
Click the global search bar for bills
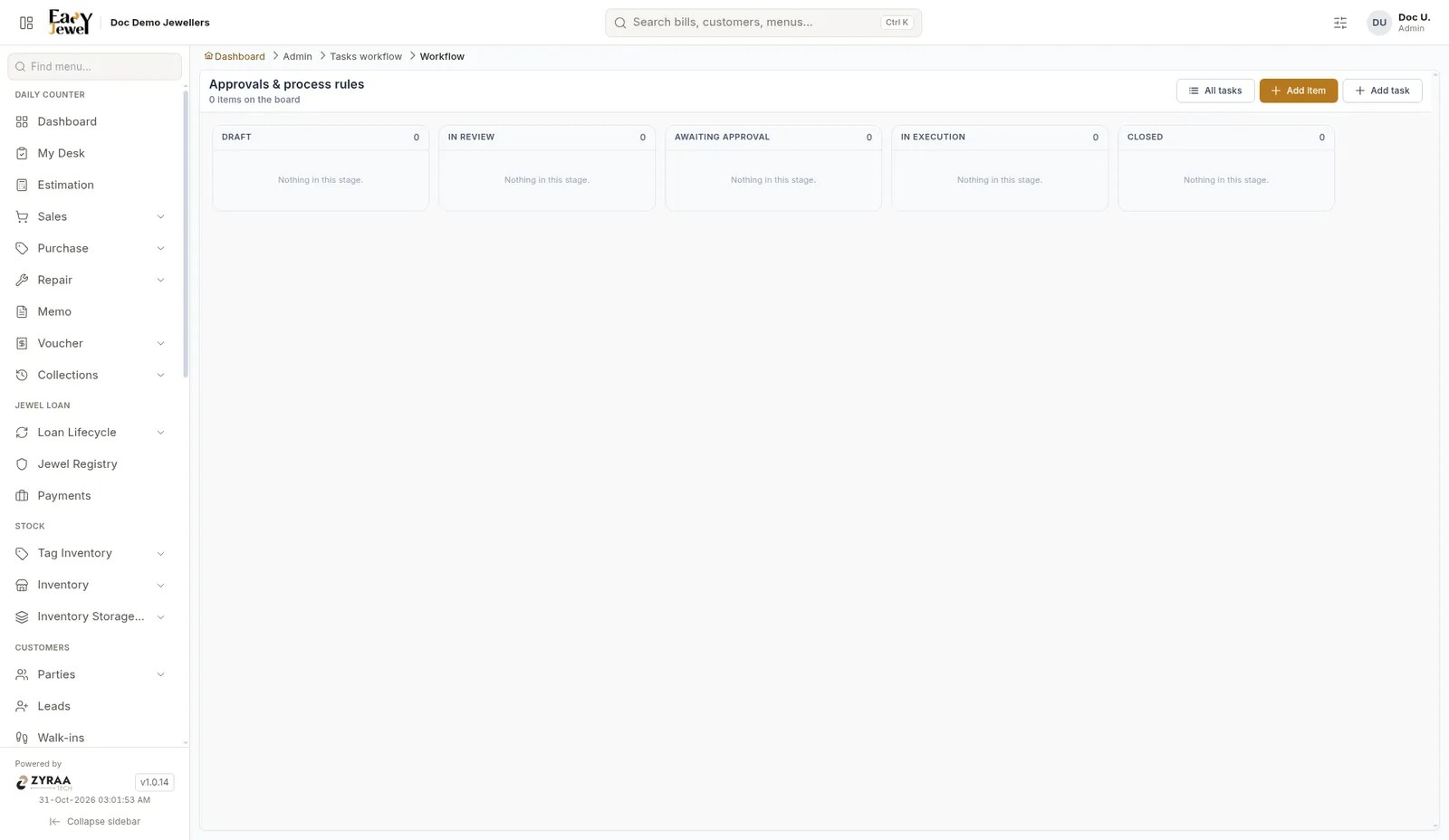click(763, 23)
